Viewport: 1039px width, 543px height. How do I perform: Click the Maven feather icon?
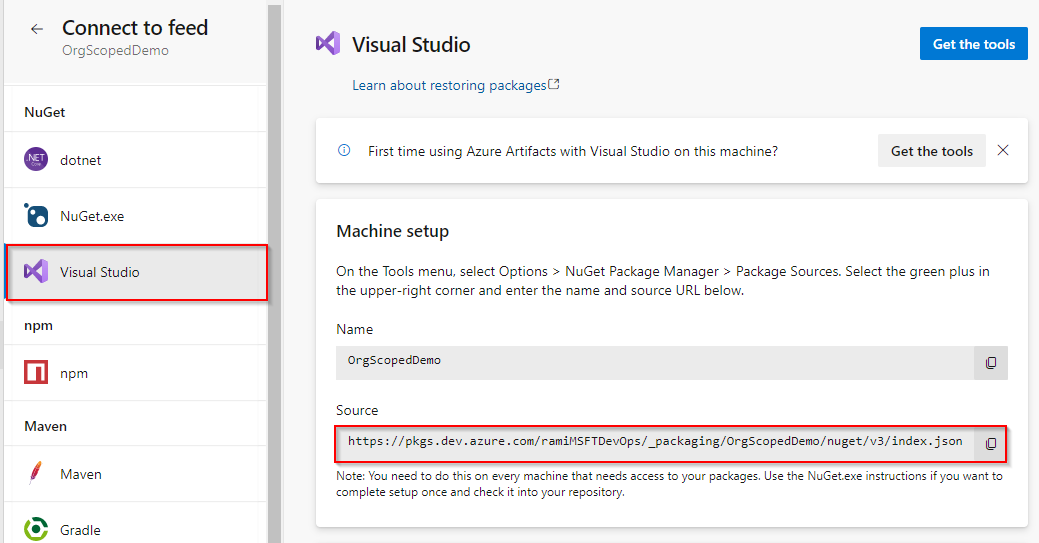(x=36, y=473)
